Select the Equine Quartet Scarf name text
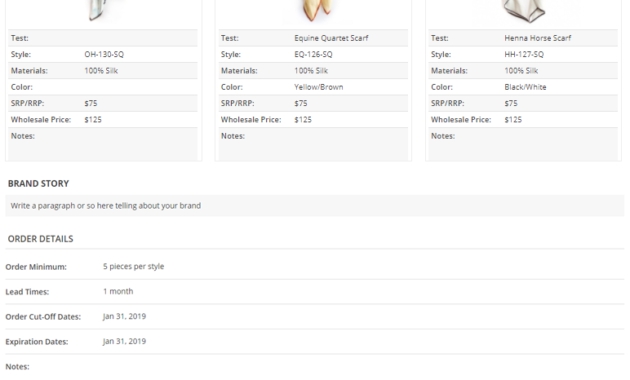 coord(331,38)
